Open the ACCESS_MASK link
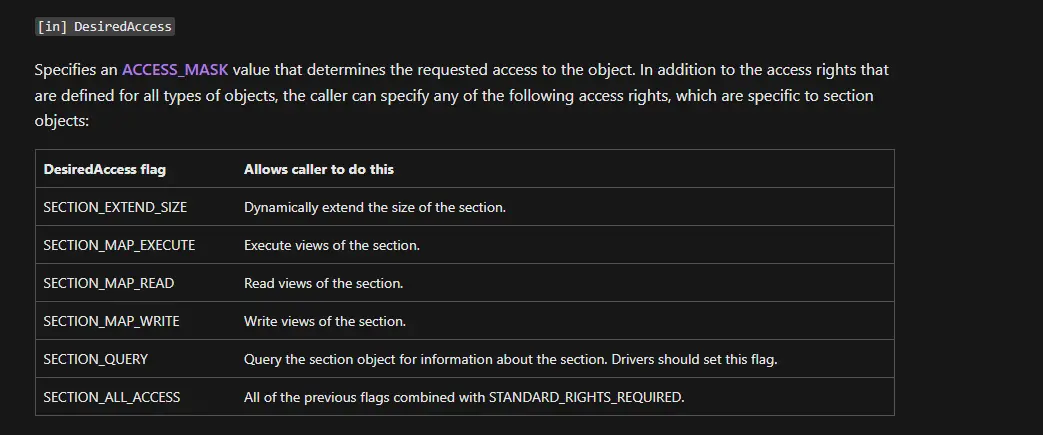This screenshot has height=435, width=1043. 175,70
